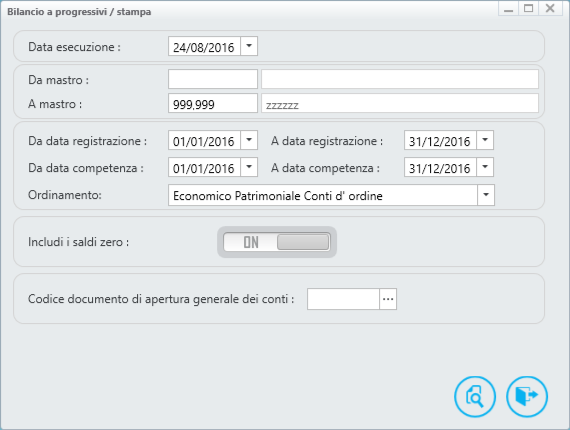Open A data competenza calendar dropdown

tap(485, 167)
